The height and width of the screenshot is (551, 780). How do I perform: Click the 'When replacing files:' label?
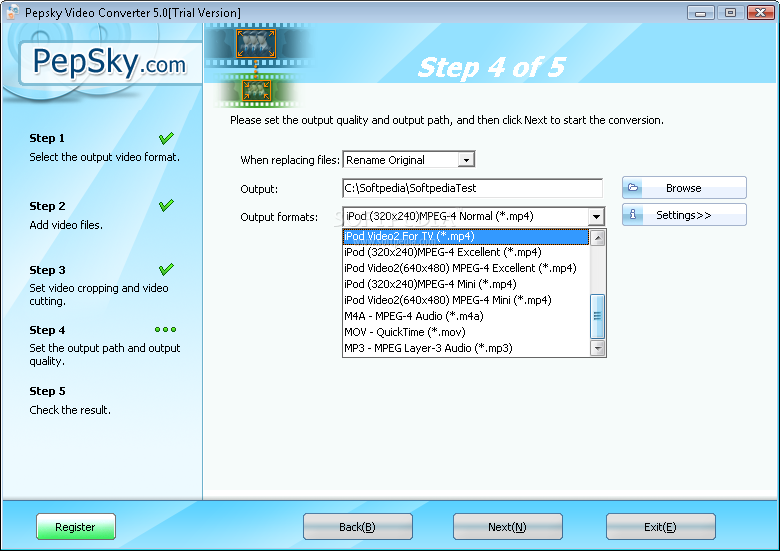coord(290,160)
